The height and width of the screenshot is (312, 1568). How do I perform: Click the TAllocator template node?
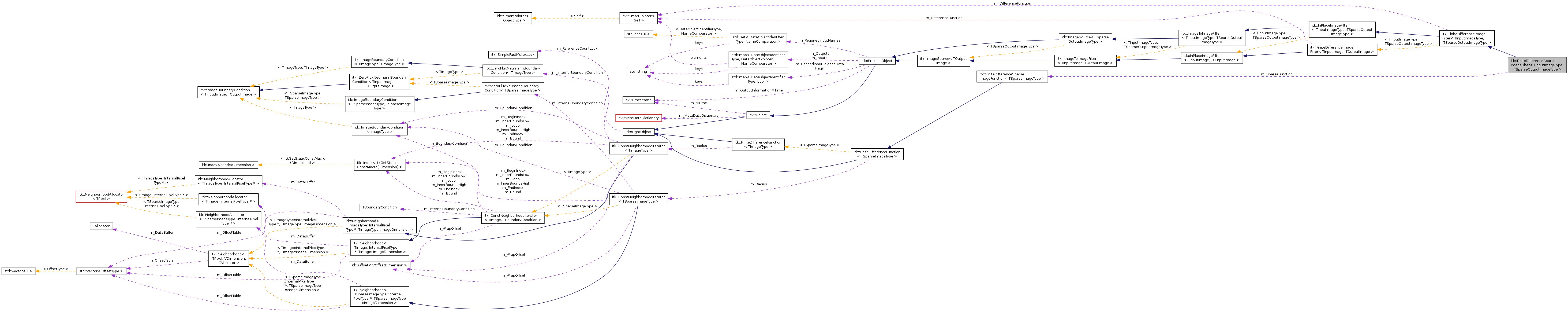pos(101,226)
